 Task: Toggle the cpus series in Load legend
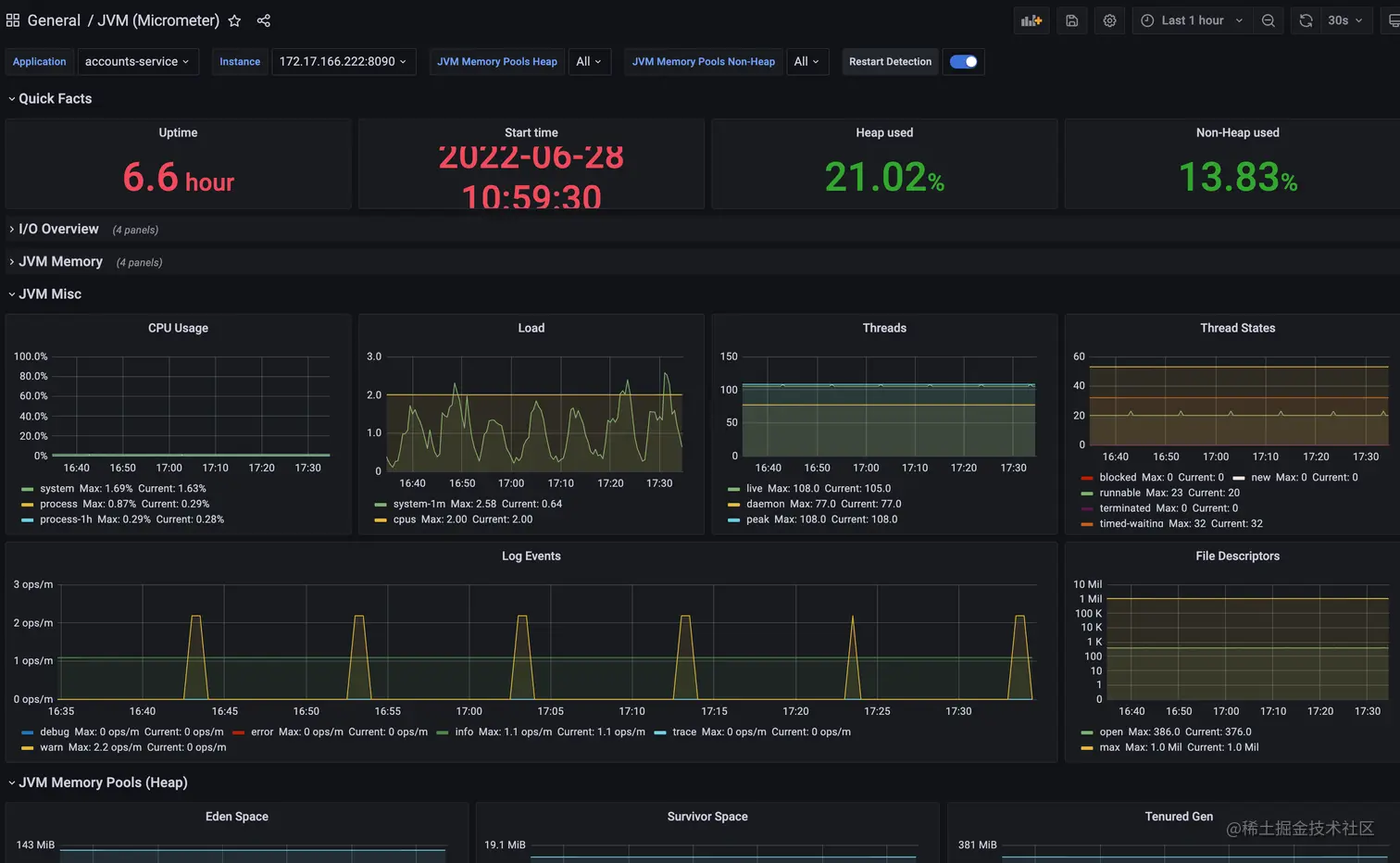[x=405, y=519]
